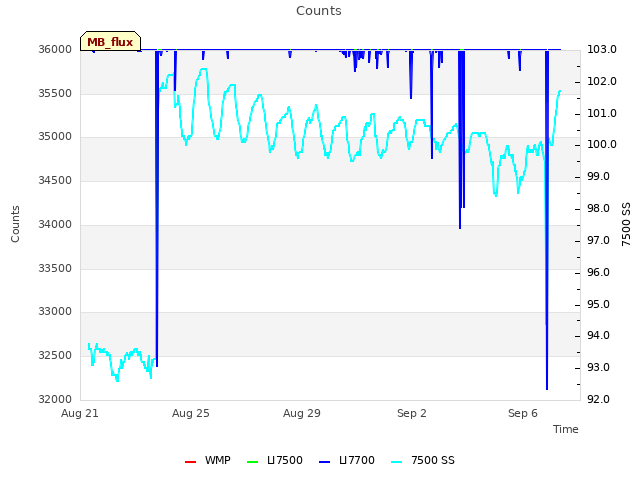Viewport: 640px width, 480px height.
Task: Click the 32500 left axis tick label
Action: pos(55,356)
